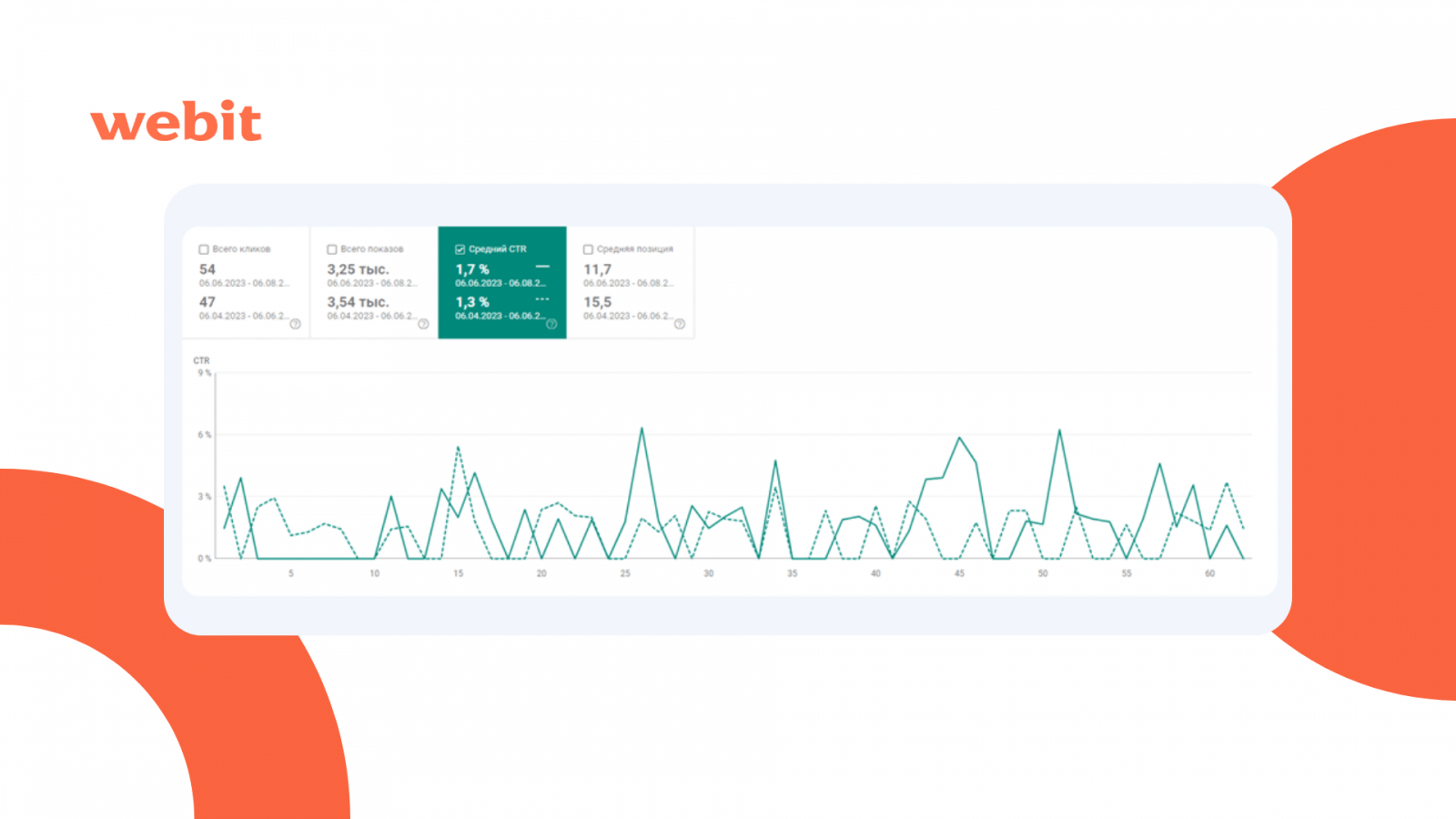The width and height of the screenshot is (1456, 819).
Task: Click the 6 % y-axis label
Action: pos(204,435)
